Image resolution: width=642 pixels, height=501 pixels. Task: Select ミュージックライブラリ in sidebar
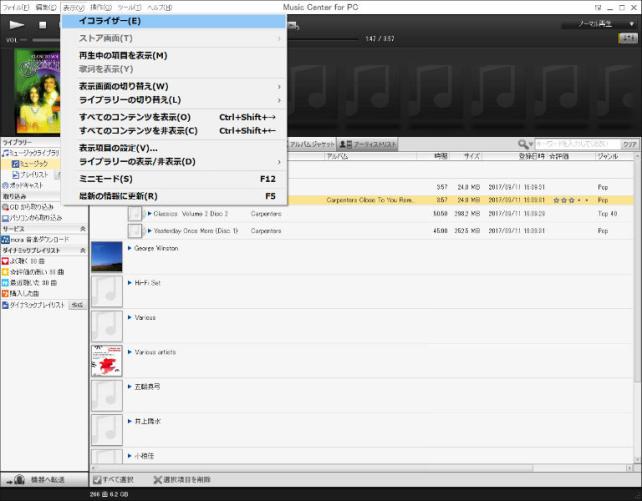coord(31,153)
